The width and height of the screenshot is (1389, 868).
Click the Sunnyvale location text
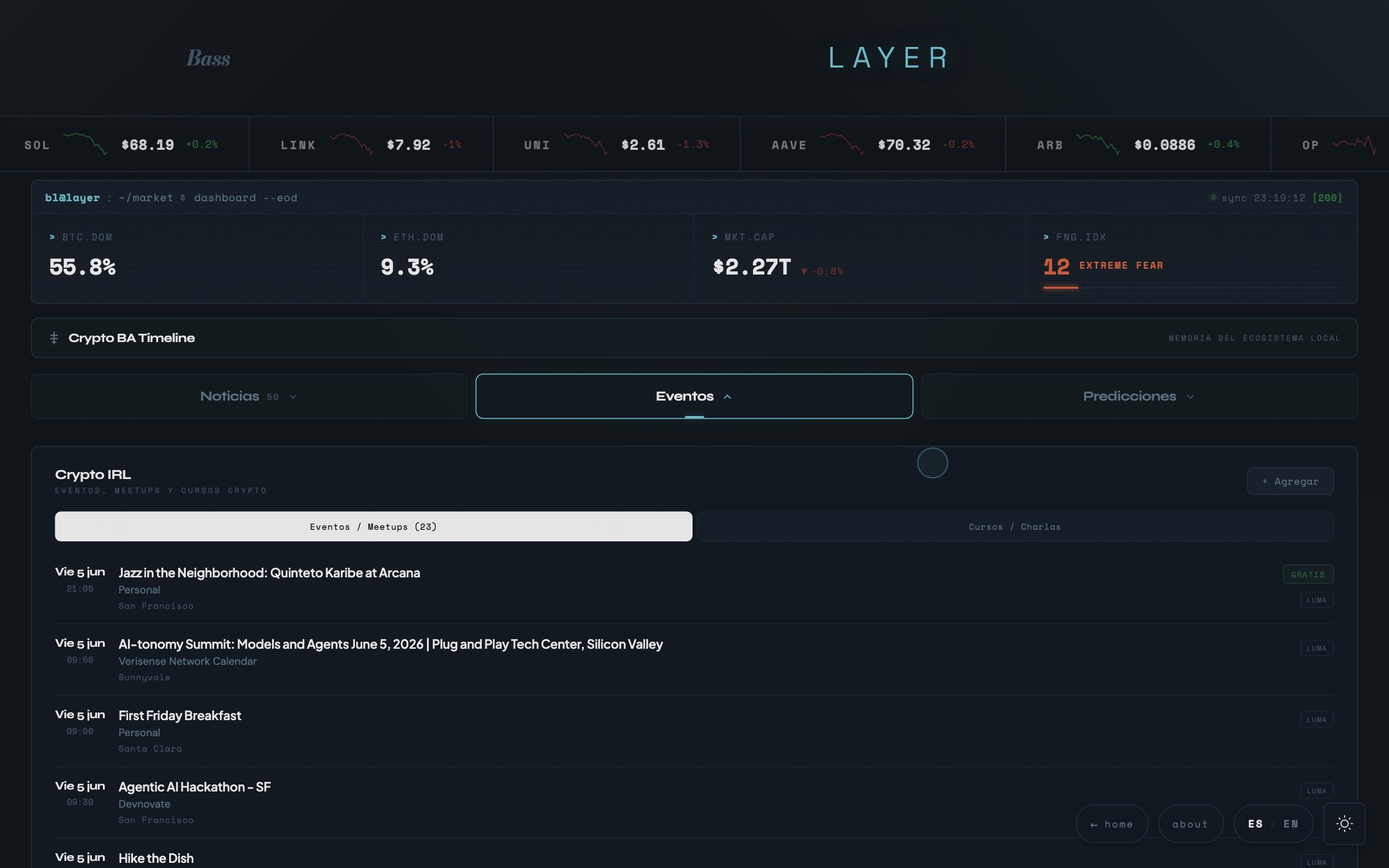click(144, 677)
